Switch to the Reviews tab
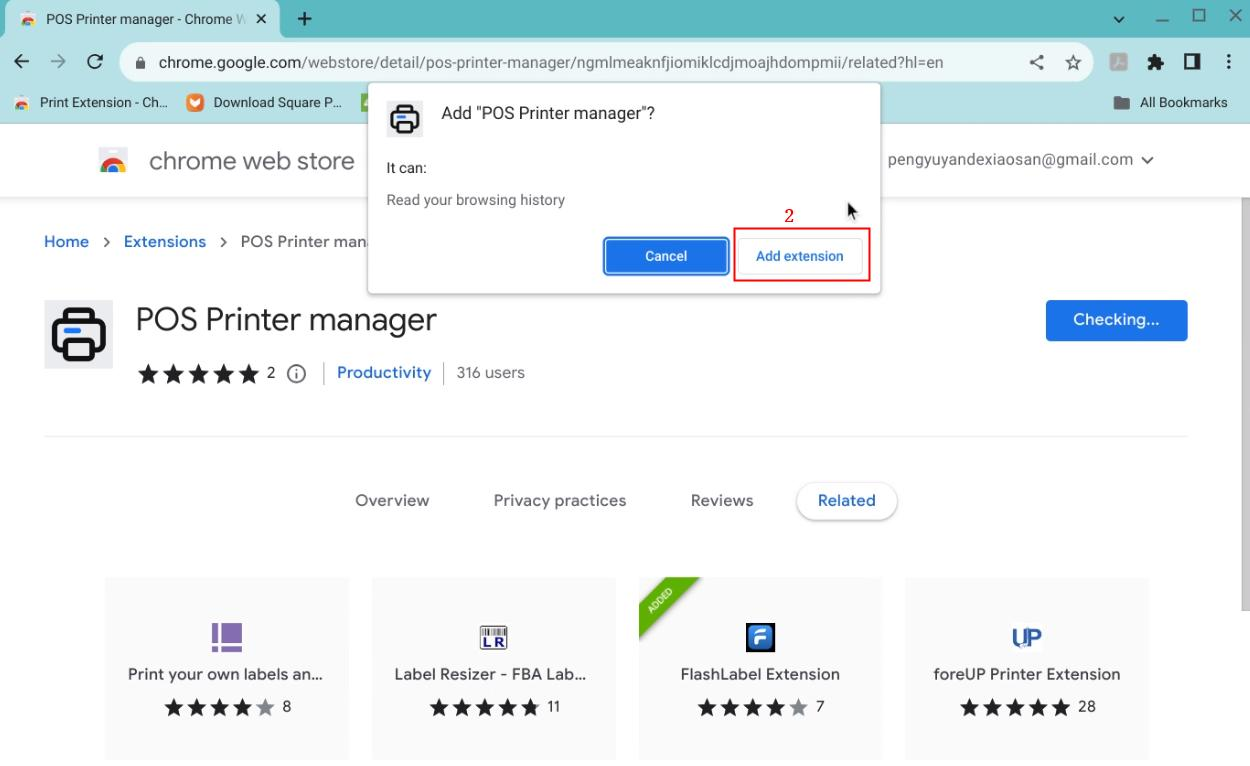Viewport: 1250px width, 766px height. (x=722, y=501)
